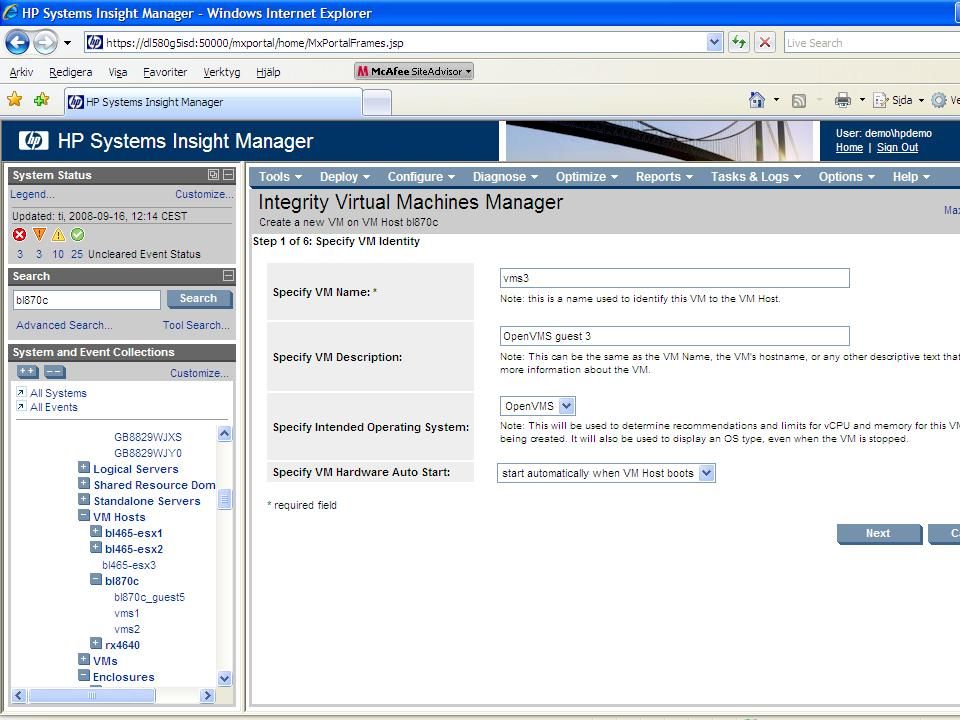This screenshot has width=960, height=720.
Task: Expand the VMs node
Action: click(x=84, y=659)
